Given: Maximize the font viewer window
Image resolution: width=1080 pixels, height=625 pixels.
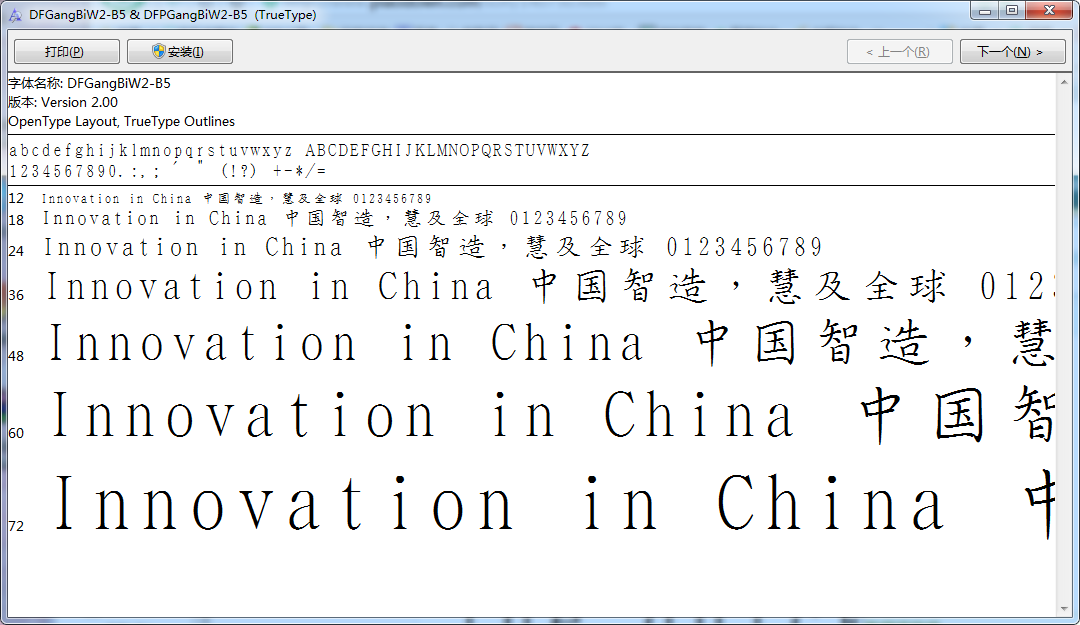Looking at the screenshot, I should pyautogui.click(x=1012, y=10).
